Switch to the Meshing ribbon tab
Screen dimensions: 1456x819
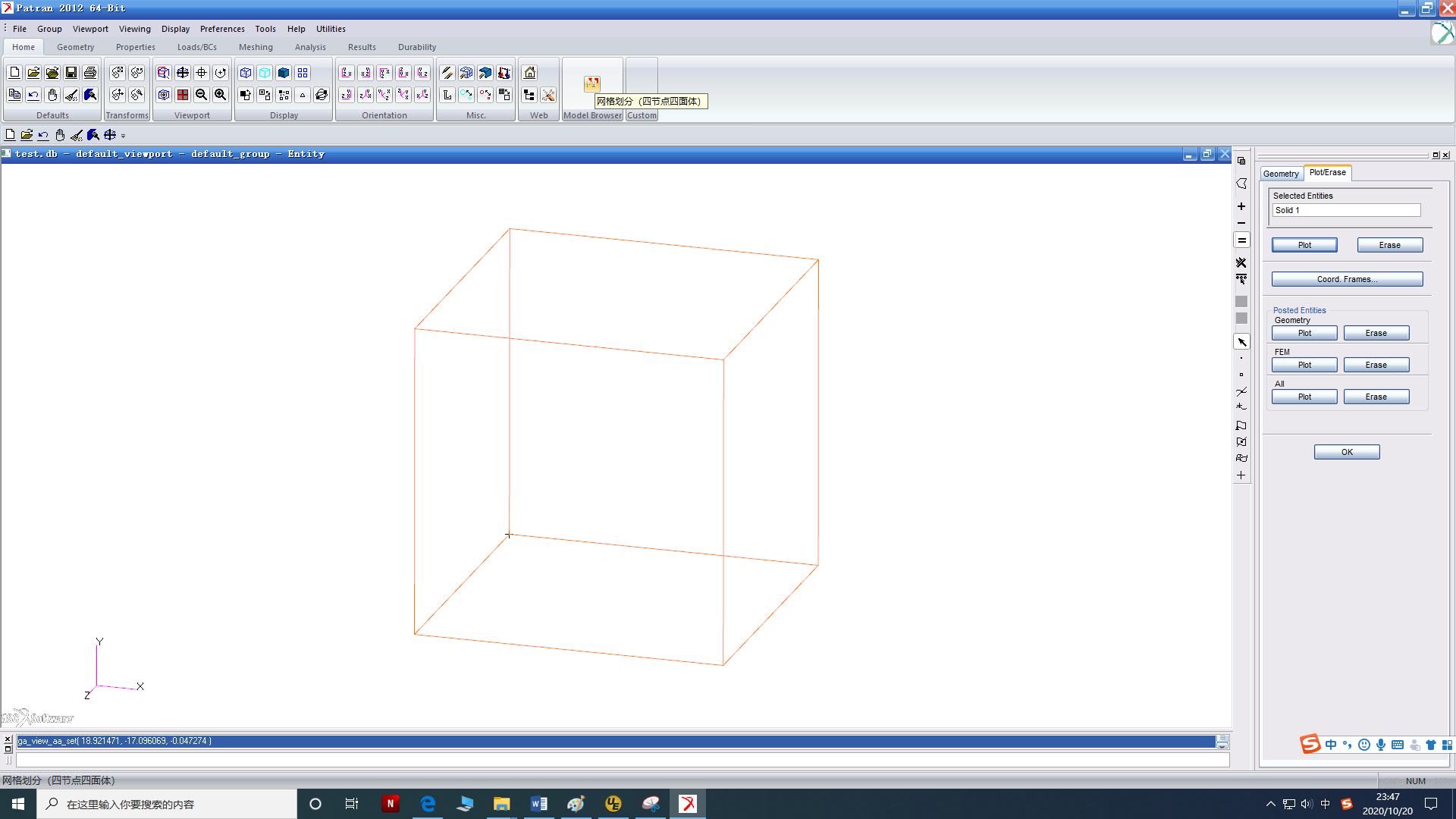coord(256,47)
